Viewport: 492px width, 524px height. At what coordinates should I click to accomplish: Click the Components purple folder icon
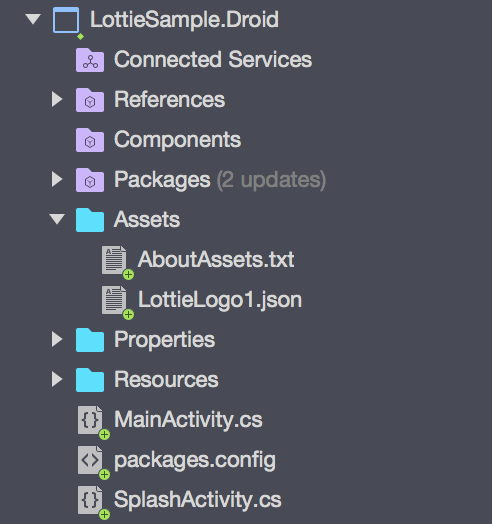click(x=90, y=140)
